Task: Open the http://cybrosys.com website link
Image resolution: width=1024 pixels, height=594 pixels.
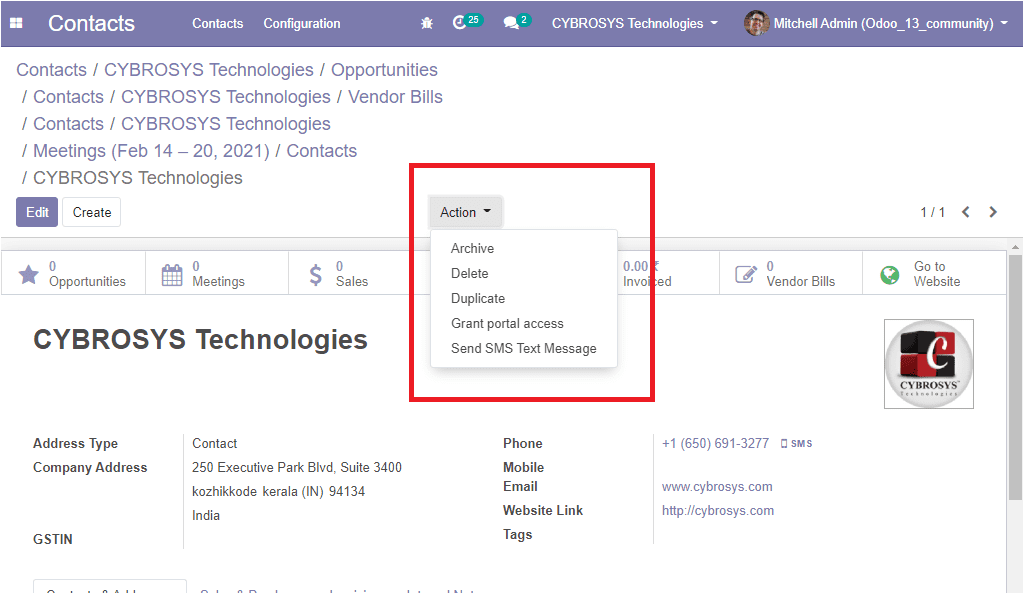Action: (x=718, y=511)
